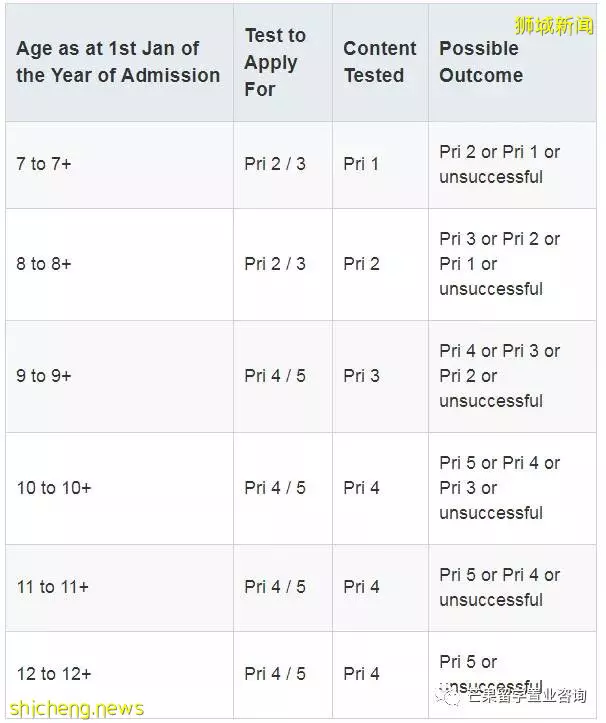Screen dimensions: 606x723
Task: Select the 'Test to Apply For' column header
Action: (283, 63)
